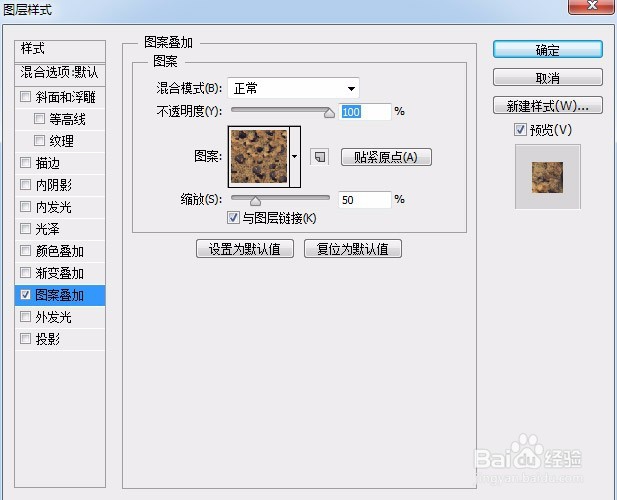Click the 复位为默认值 button

pyautogui.click(x=353, y=249)
